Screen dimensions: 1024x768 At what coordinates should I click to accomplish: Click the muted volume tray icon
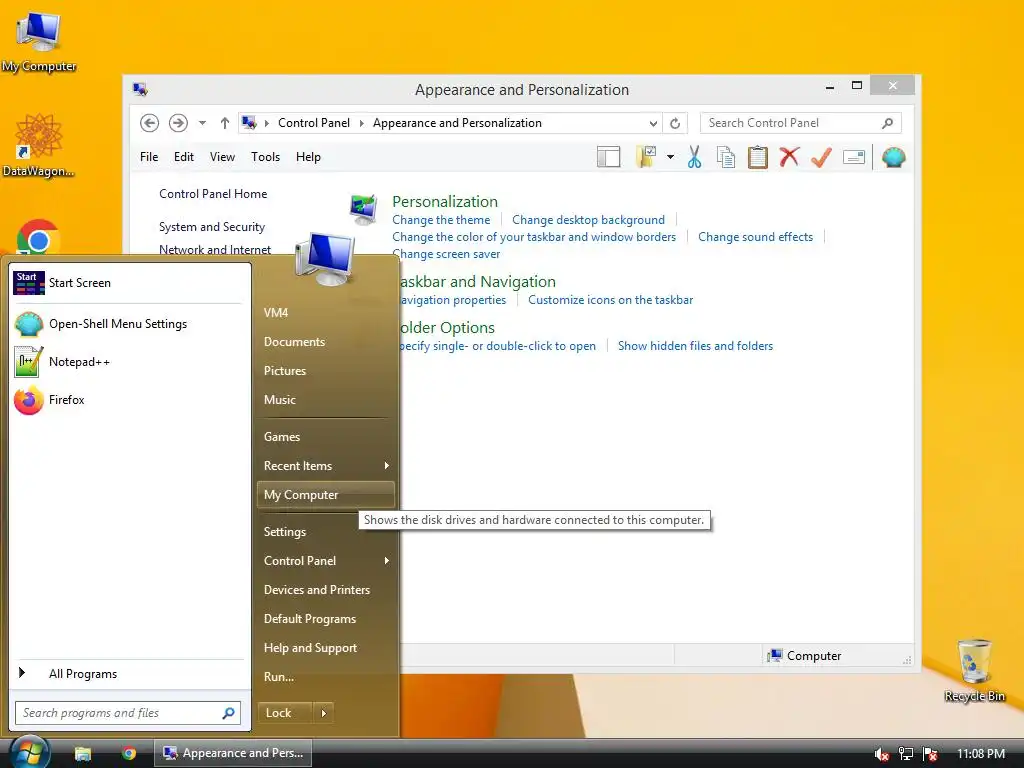(881, 754)
